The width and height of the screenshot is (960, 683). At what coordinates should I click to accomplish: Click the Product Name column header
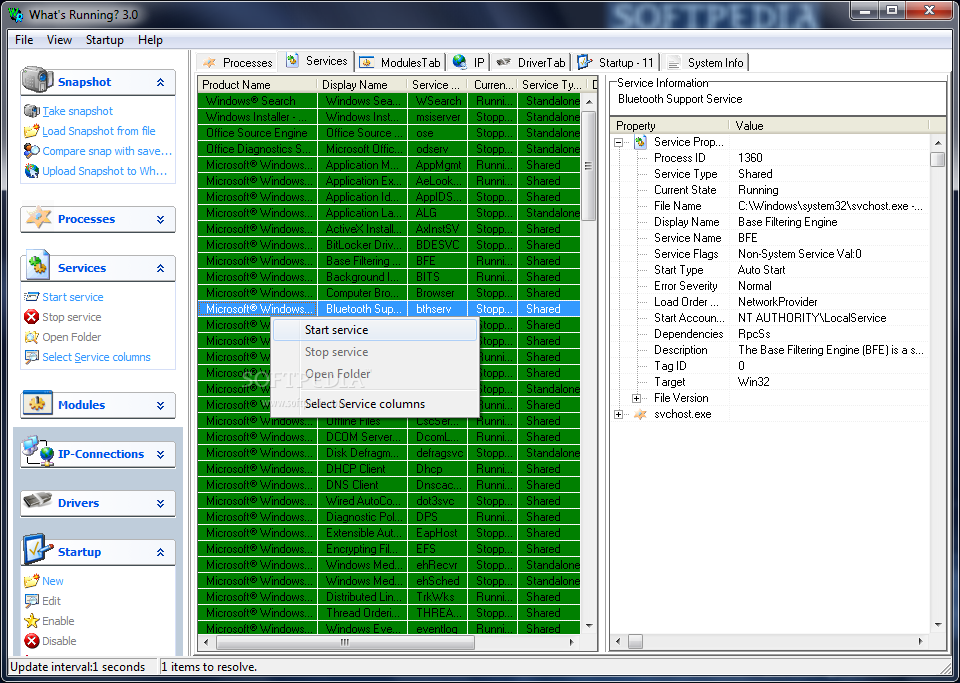pos(258,84)
